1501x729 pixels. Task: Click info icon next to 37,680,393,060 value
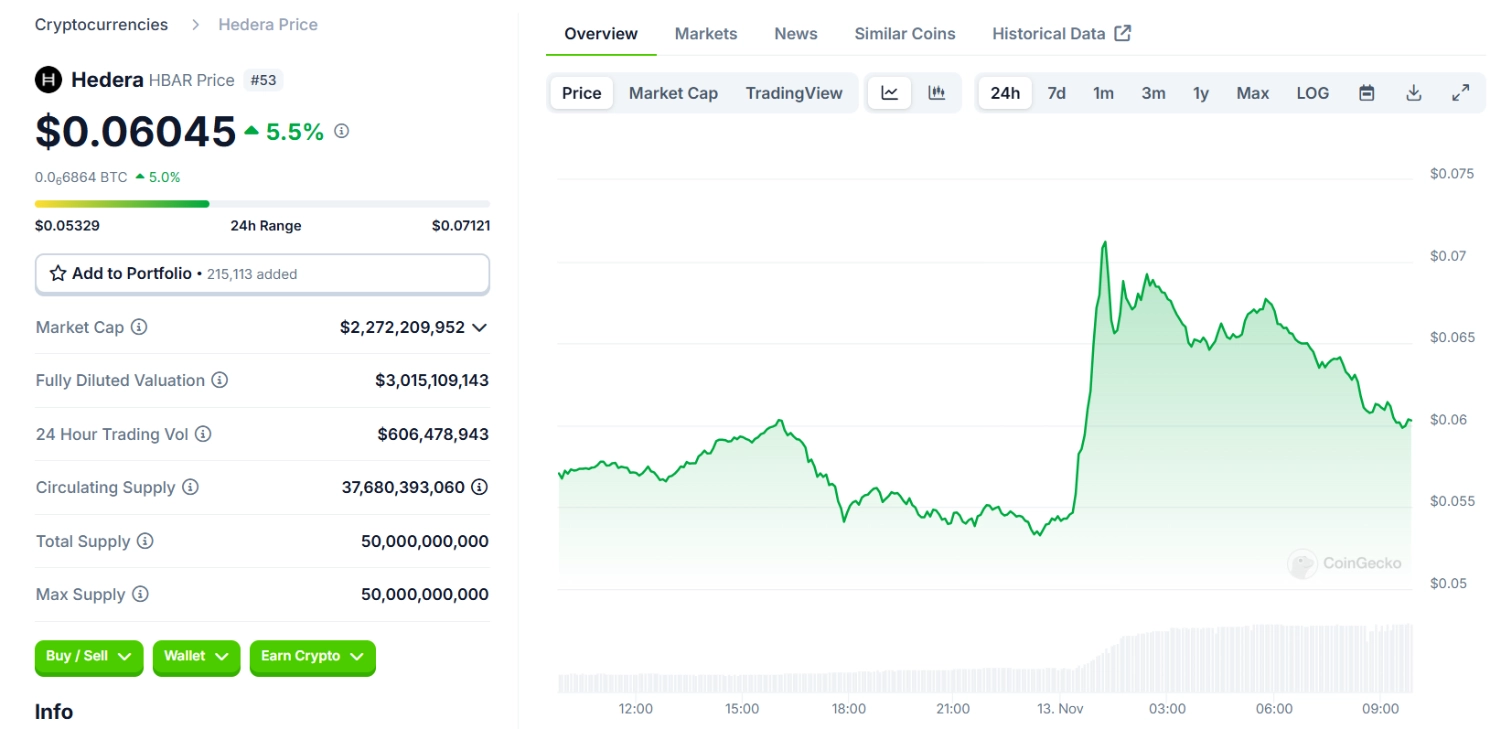click(x=480, y=487)
